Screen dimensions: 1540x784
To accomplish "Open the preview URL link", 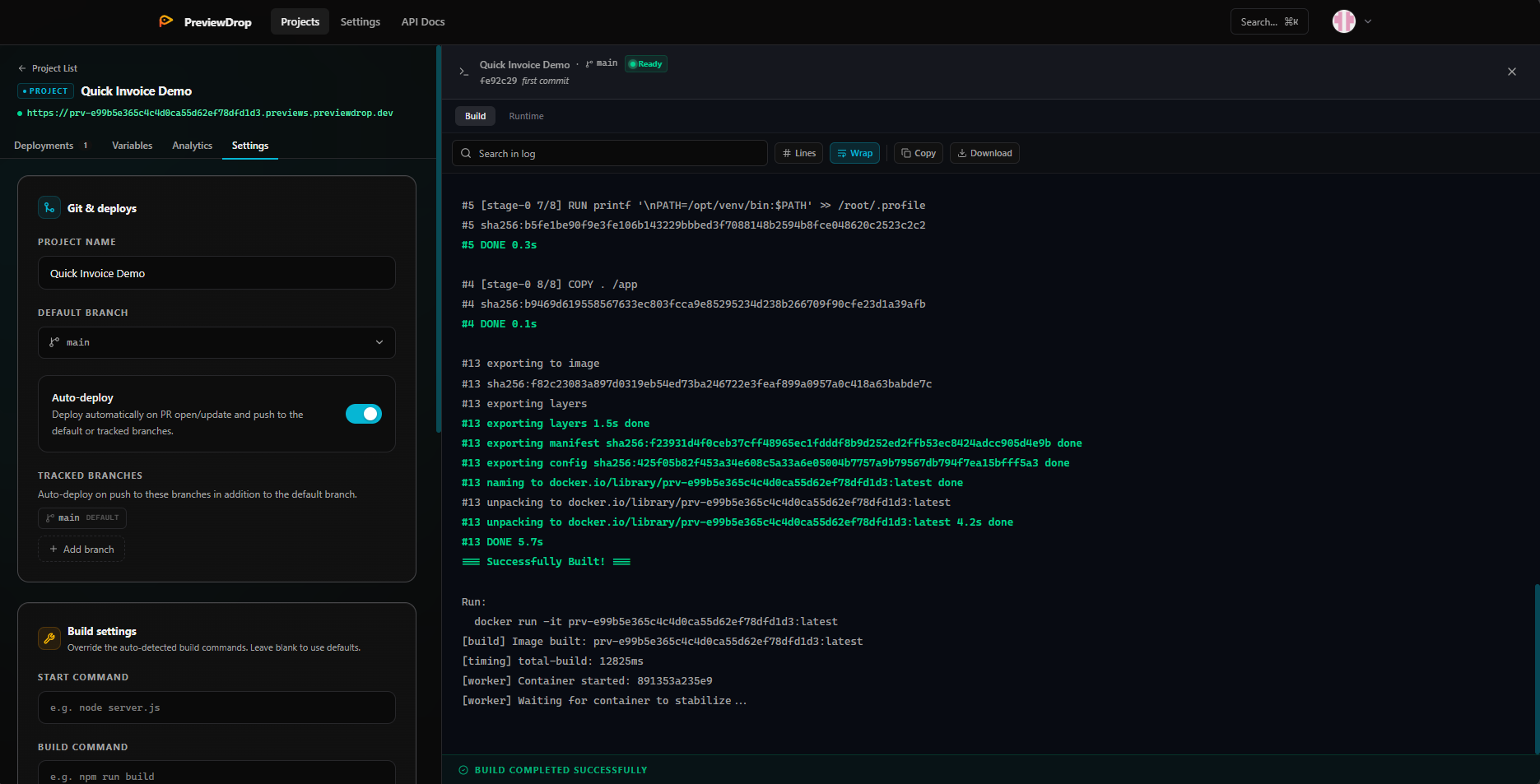I will pyautogui.click(x=209, y=113).
